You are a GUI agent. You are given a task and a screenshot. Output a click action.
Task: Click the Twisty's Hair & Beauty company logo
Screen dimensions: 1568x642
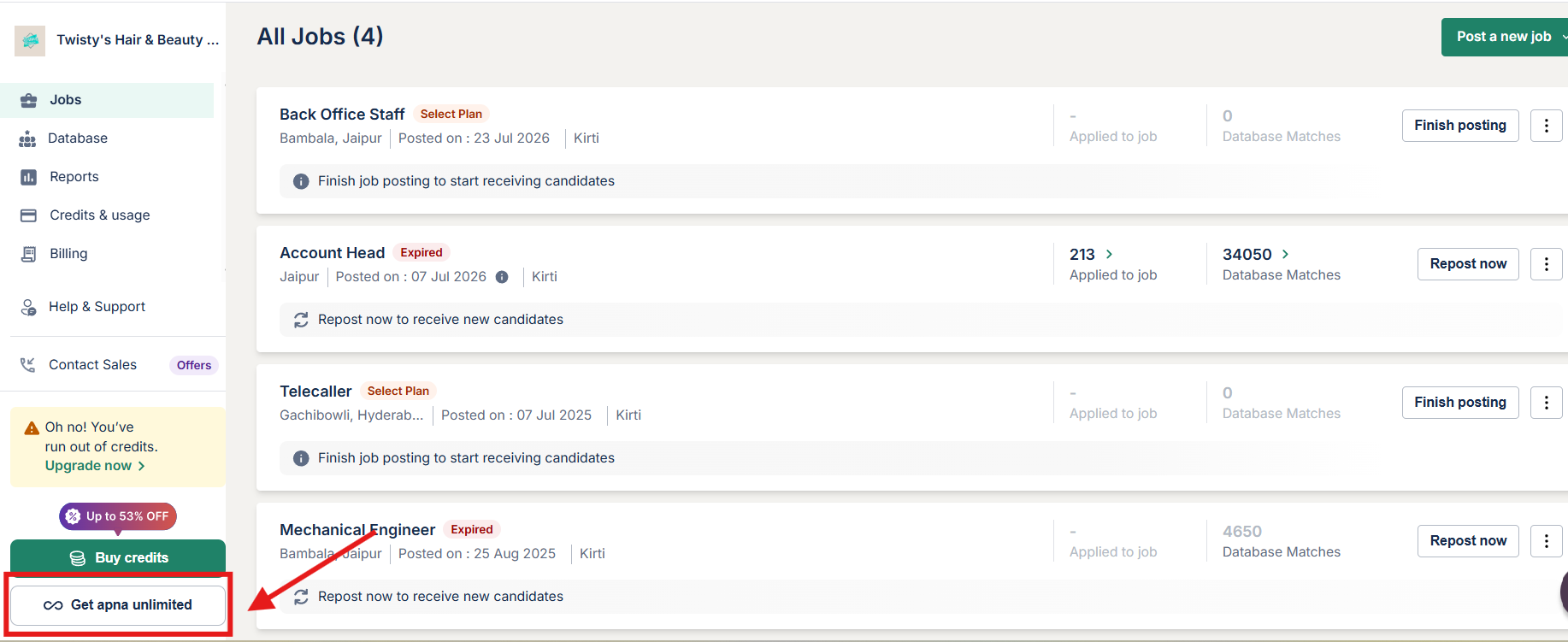pyautogui.click(x=30, y=40)
